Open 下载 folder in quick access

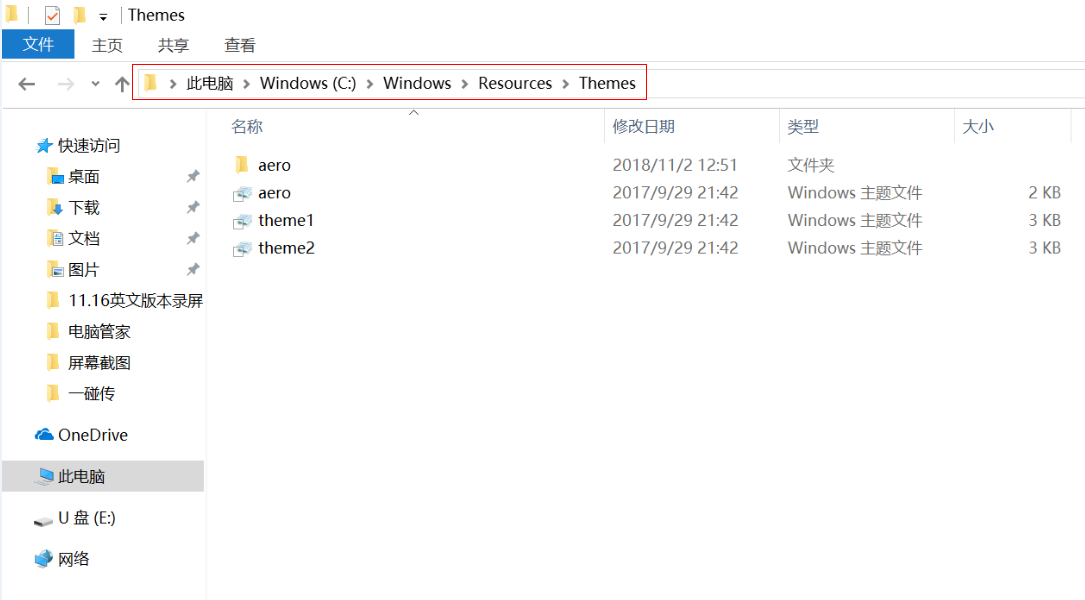click(84, 208)
